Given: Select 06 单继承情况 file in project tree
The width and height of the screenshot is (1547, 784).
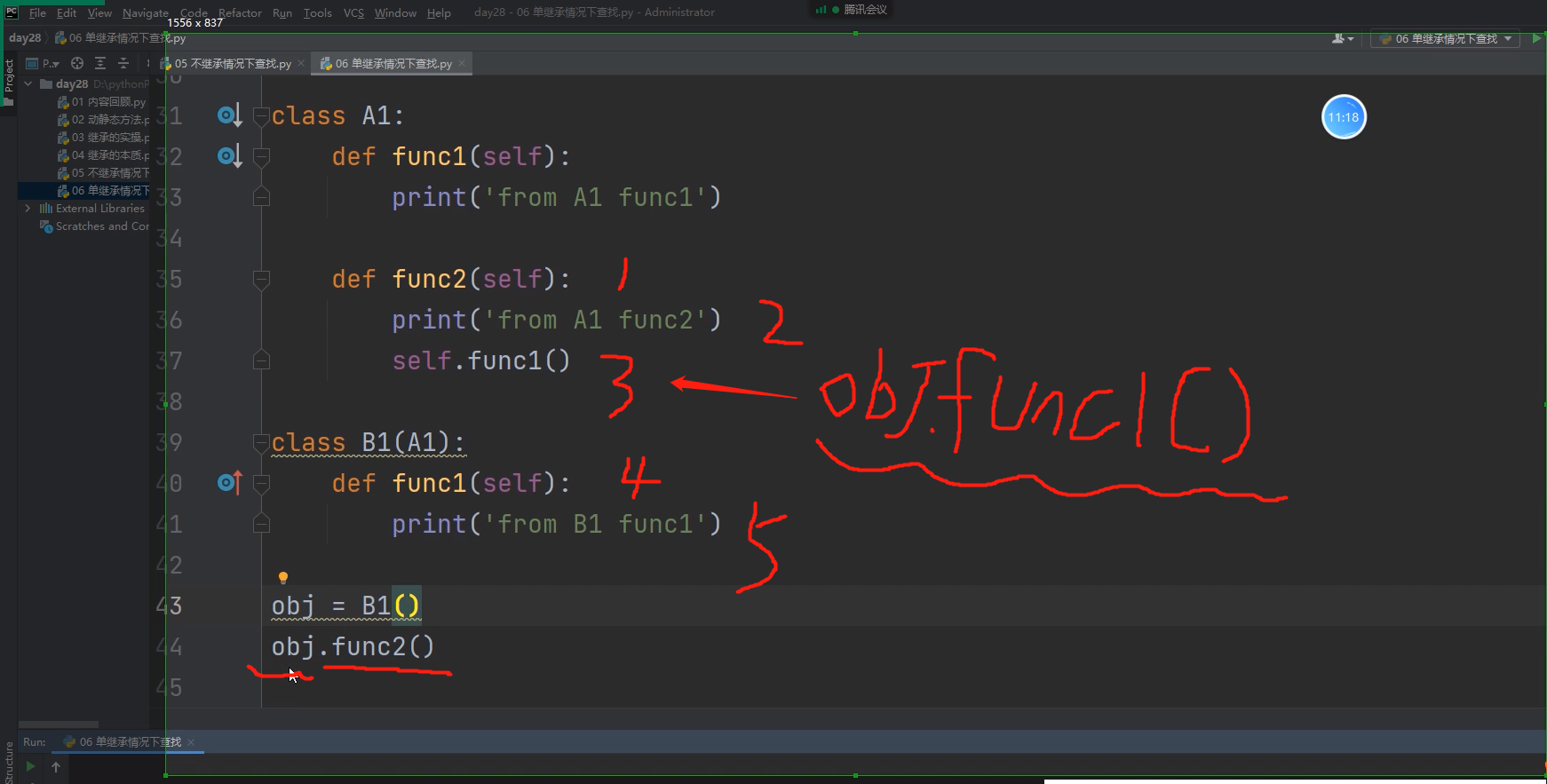Looking at the screenshot, I should click(x=103, y=191).
